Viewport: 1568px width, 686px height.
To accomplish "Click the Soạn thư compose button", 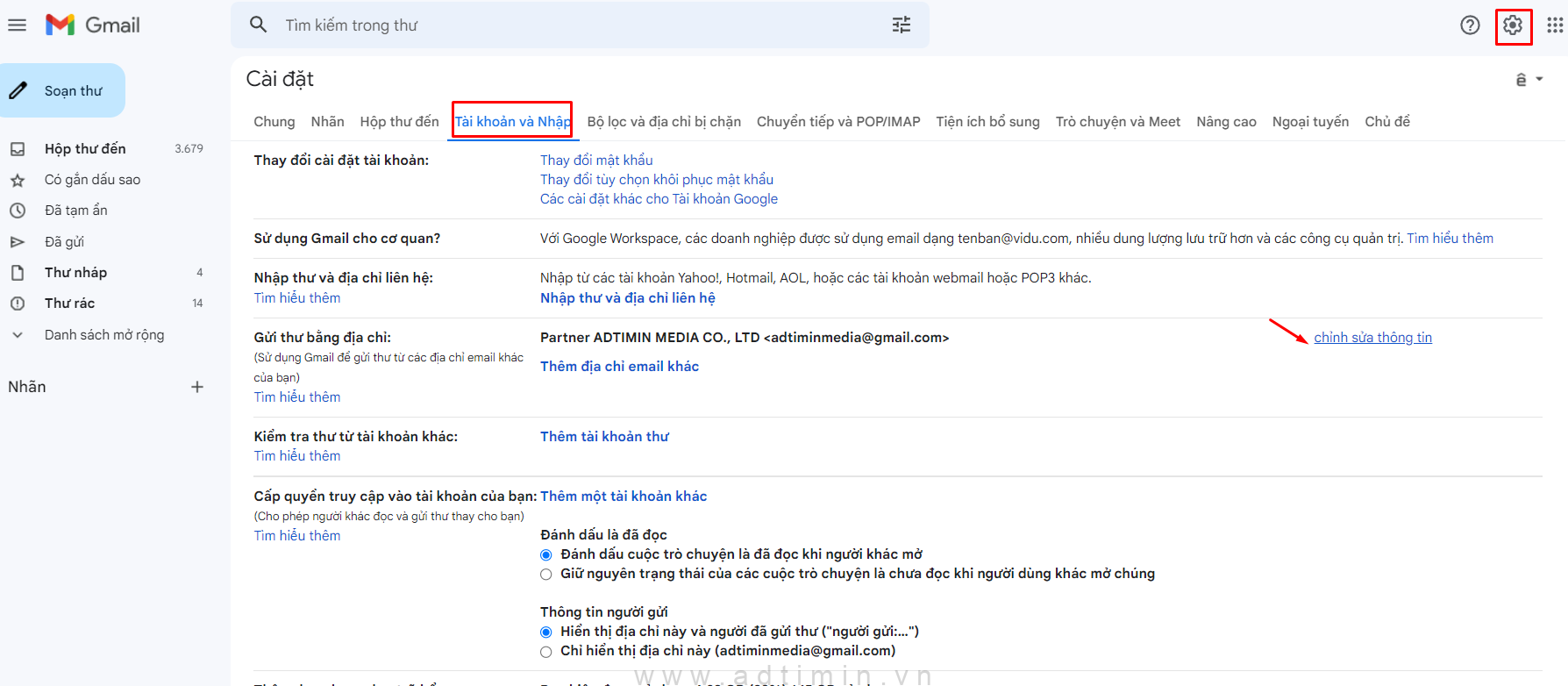I will coord(62,90).
